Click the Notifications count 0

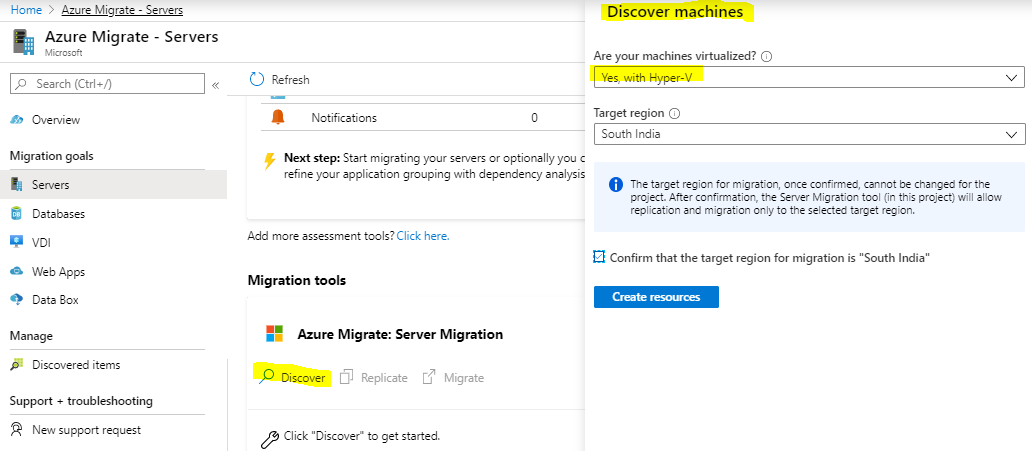[534, 118]
